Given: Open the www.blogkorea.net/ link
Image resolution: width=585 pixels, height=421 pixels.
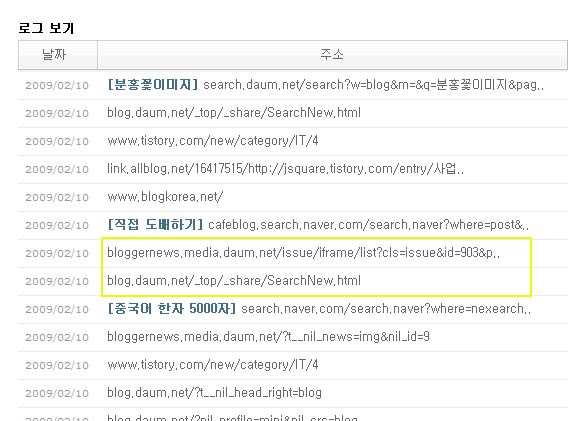Looking at the screenshot, I should point(165,197).
